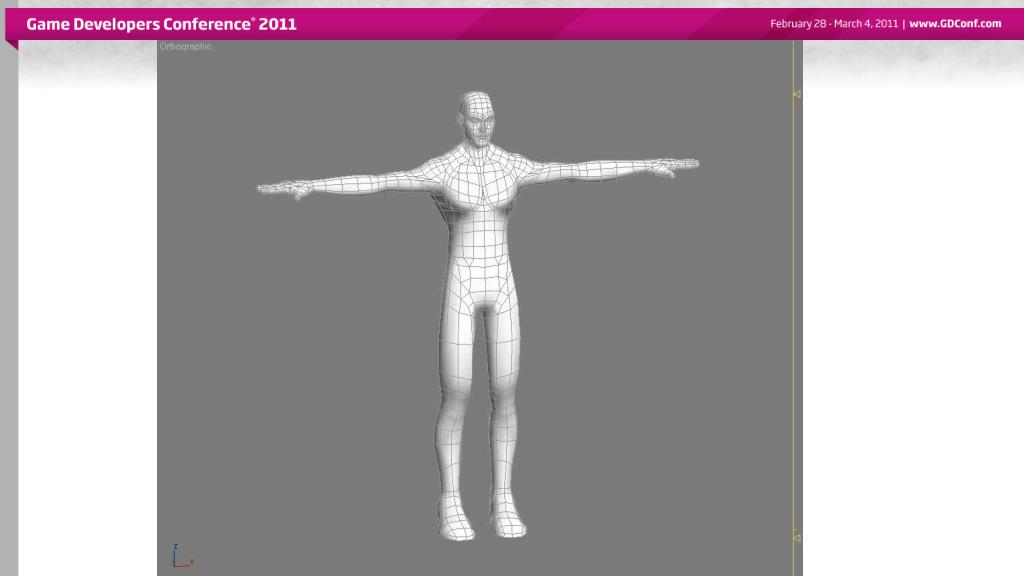Select the wireframe character model's head
Screen dimensions: 1024x576
(477, 119)
